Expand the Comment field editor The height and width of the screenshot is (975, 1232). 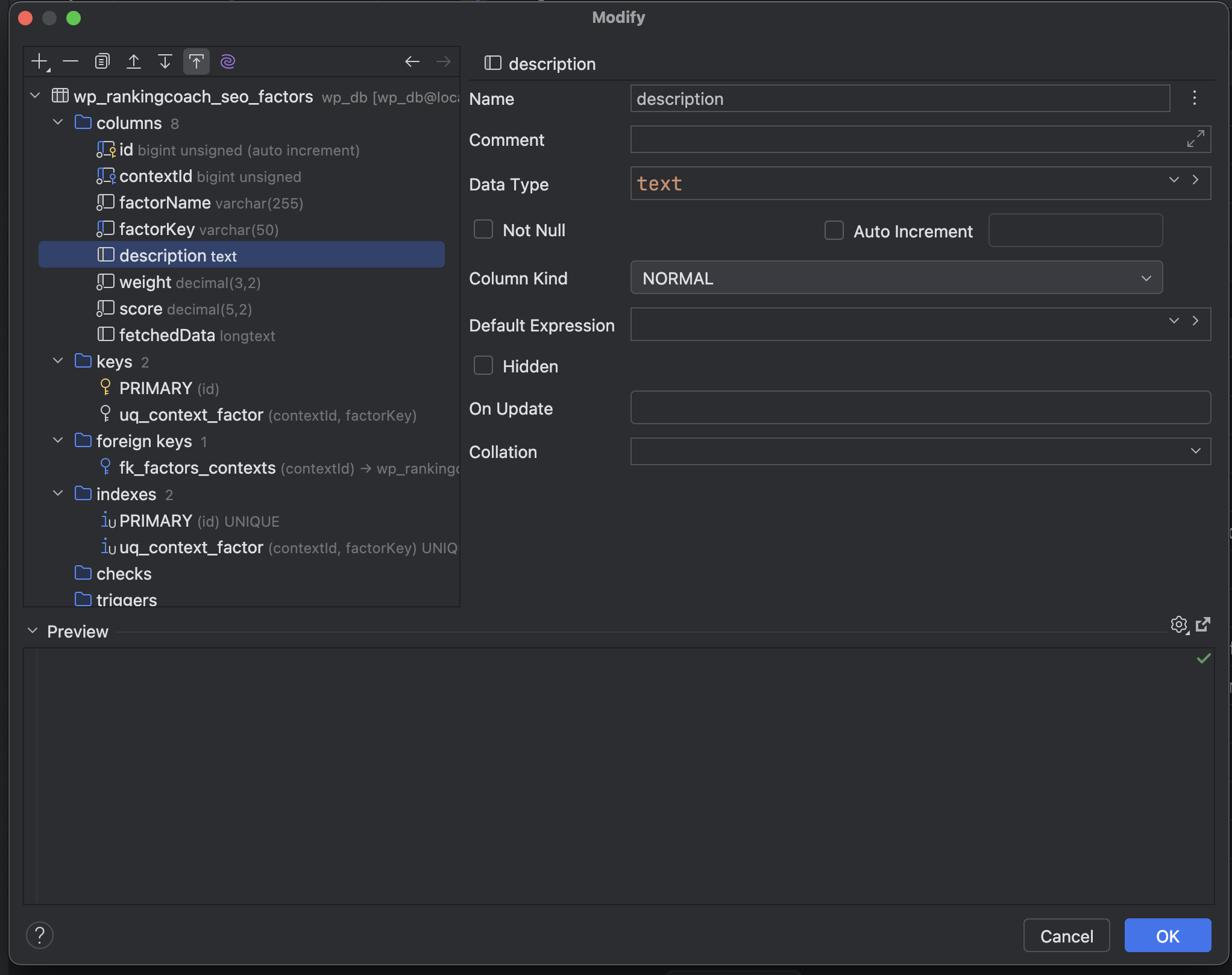click(1195, 139)
